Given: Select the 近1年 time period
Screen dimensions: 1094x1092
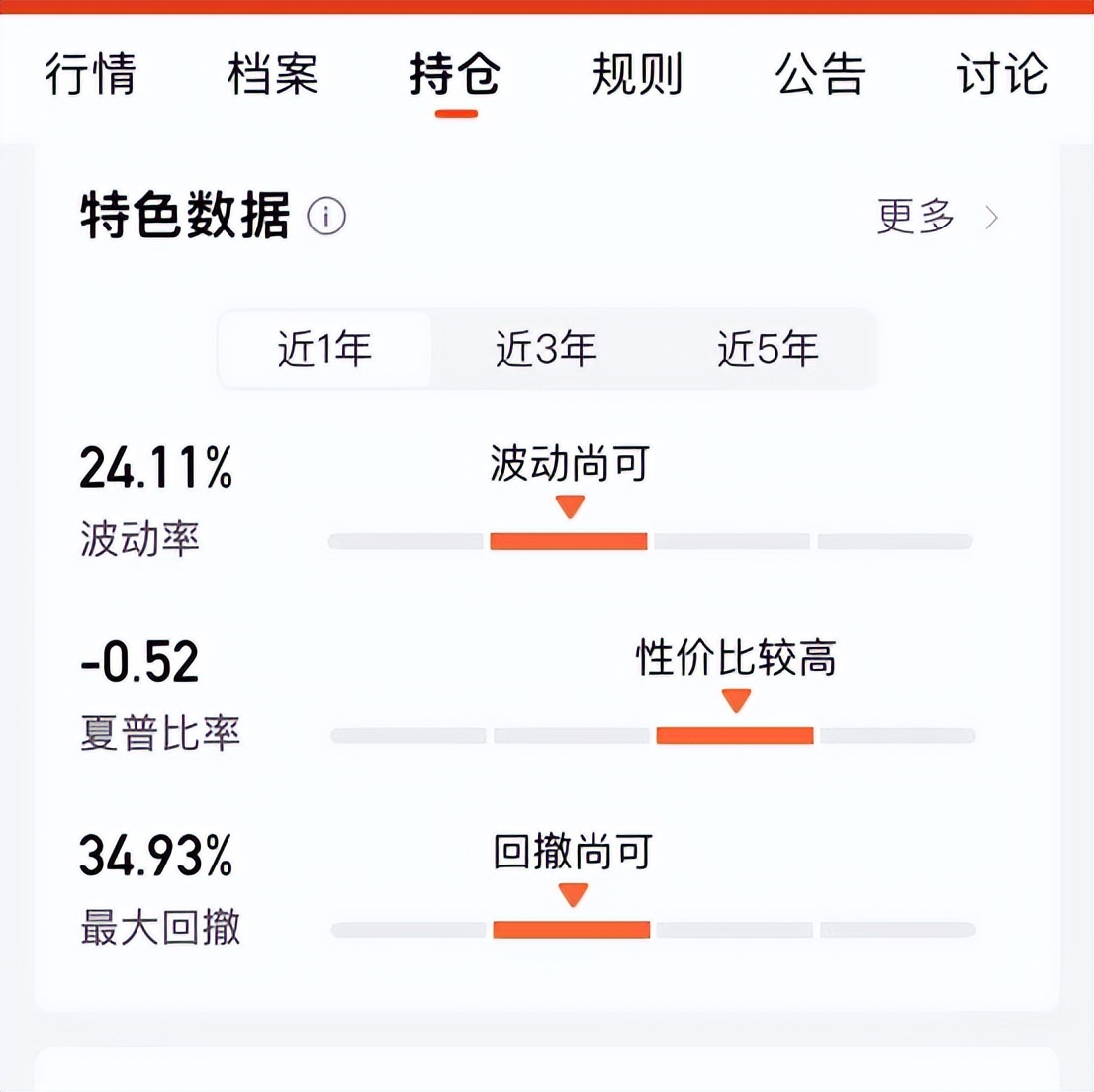Looking at the screenshot, I should (326, 348).
